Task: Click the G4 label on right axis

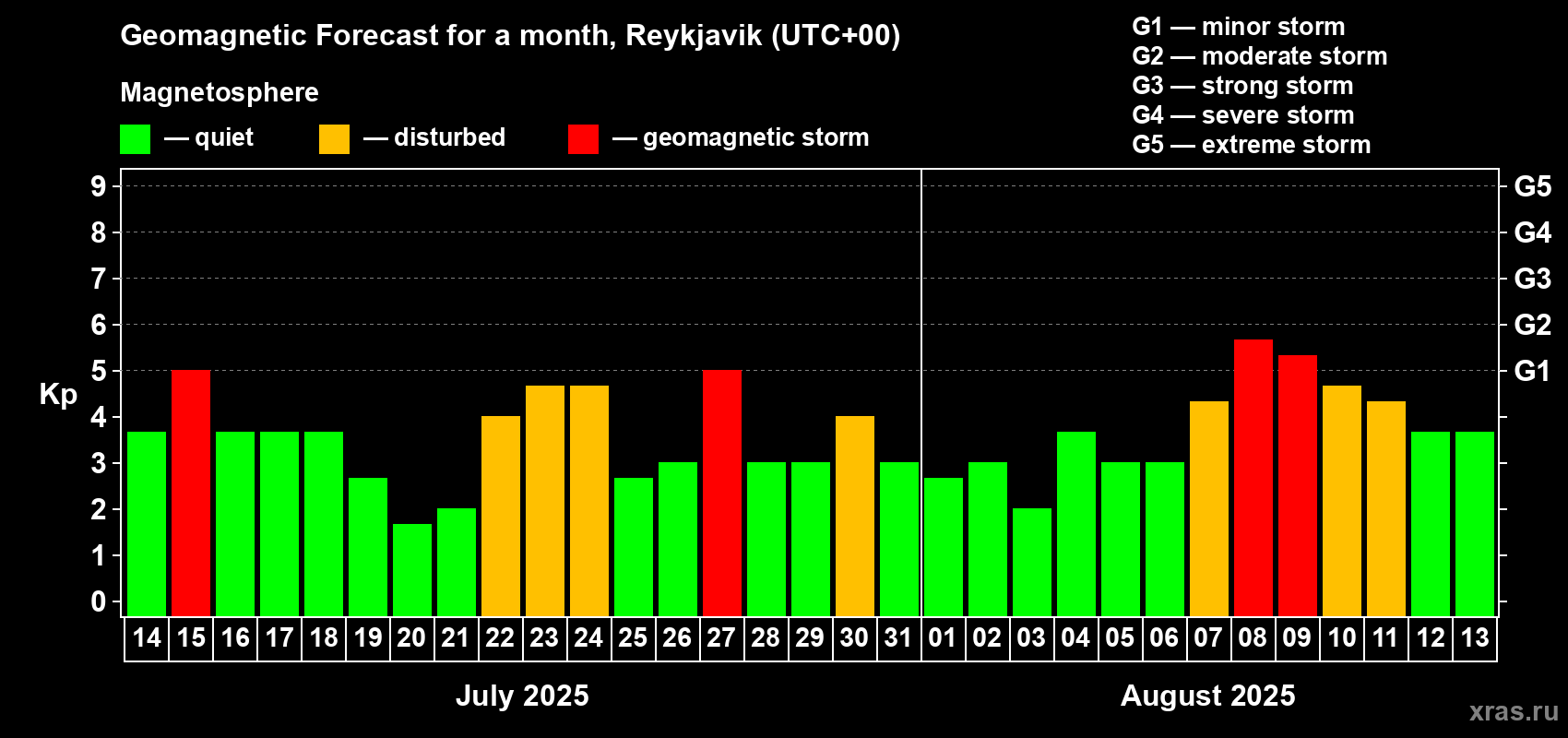Action: click(1533, 232)
